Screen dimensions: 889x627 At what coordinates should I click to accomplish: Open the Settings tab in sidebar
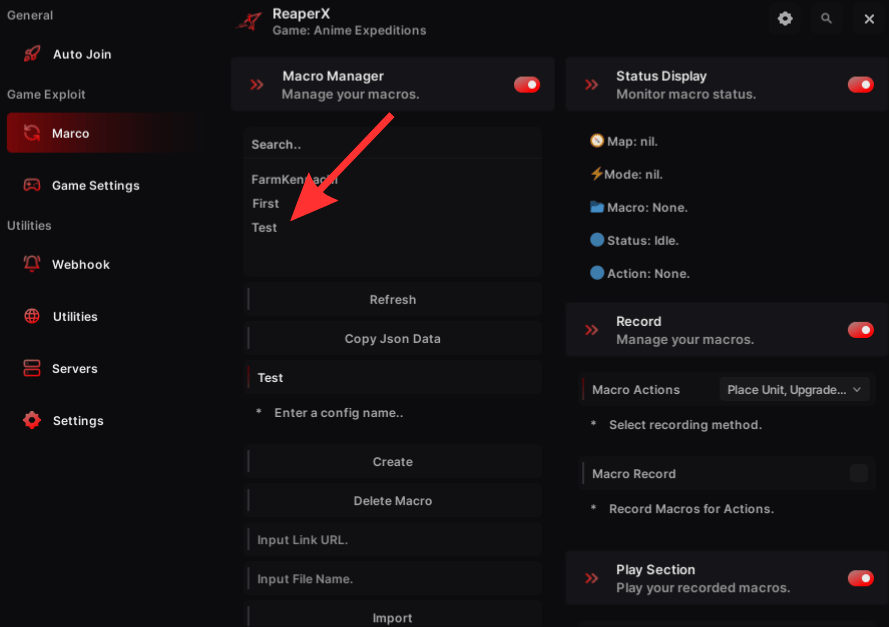coord(105,421)
